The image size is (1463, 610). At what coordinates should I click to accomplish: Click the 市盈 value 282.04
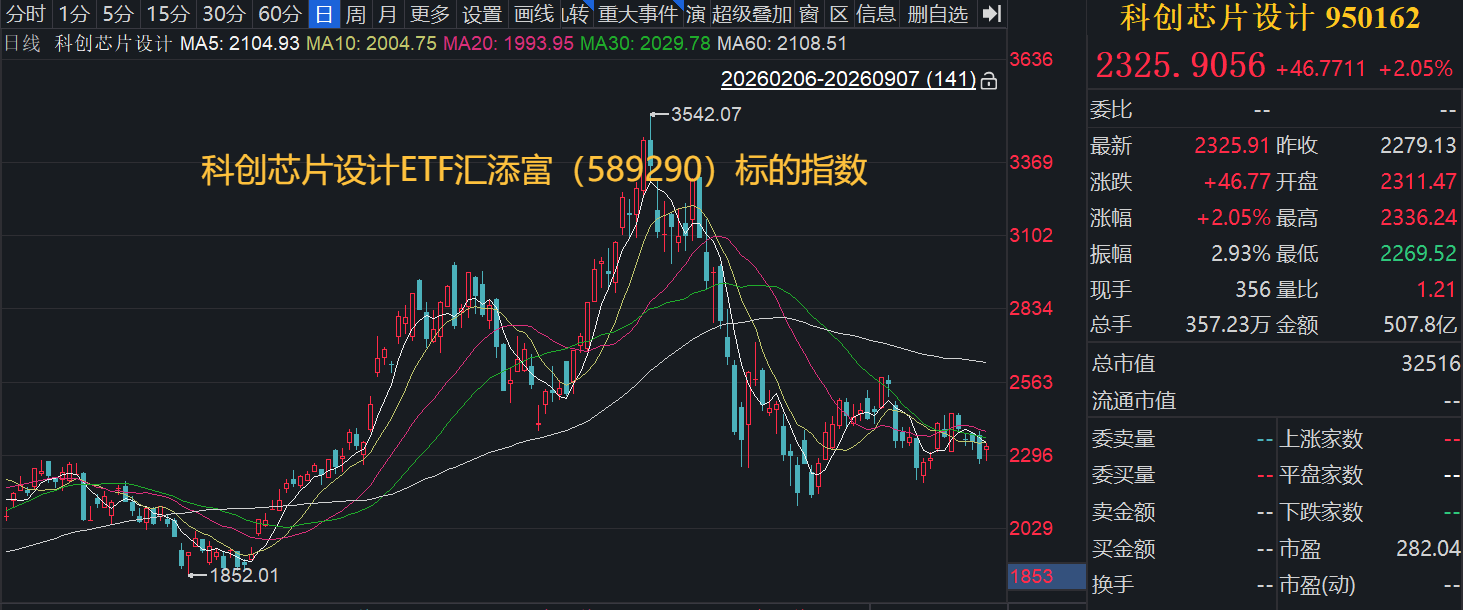(x=1426, y=549)
